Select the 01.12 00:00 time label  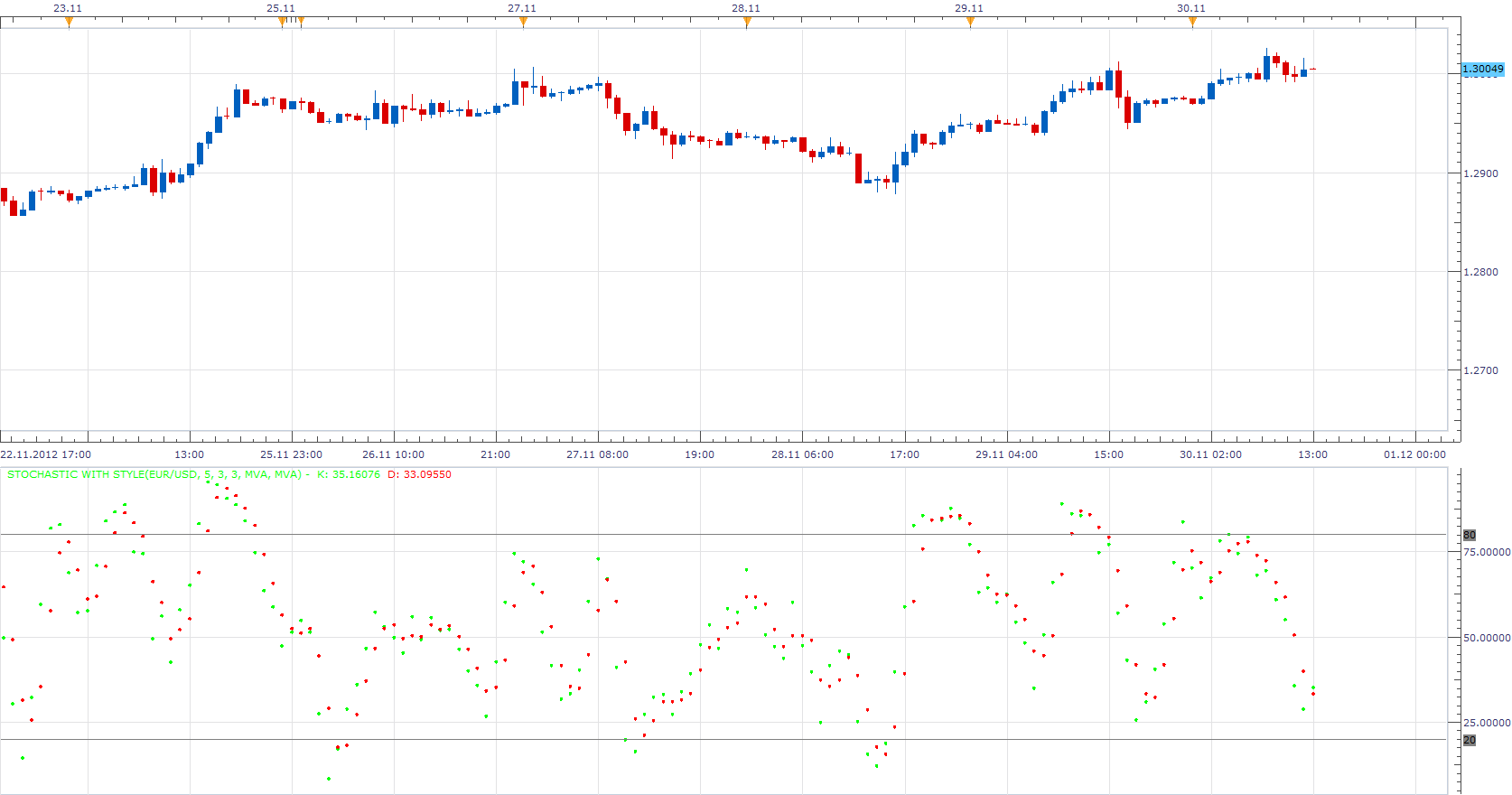click(1414, 454)
